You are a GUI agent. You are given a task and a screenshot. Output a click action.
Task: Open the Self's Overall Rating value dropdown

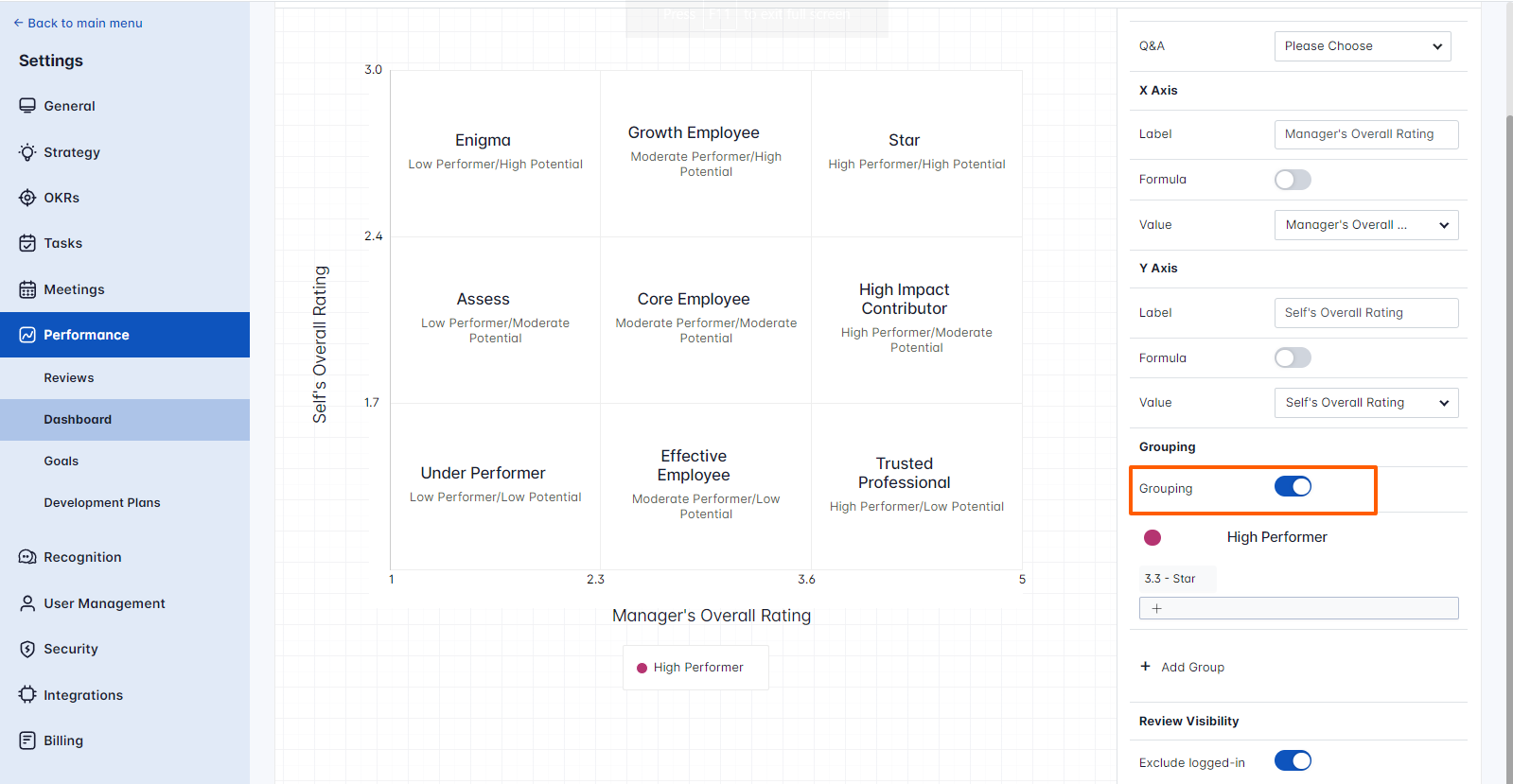1365,403
